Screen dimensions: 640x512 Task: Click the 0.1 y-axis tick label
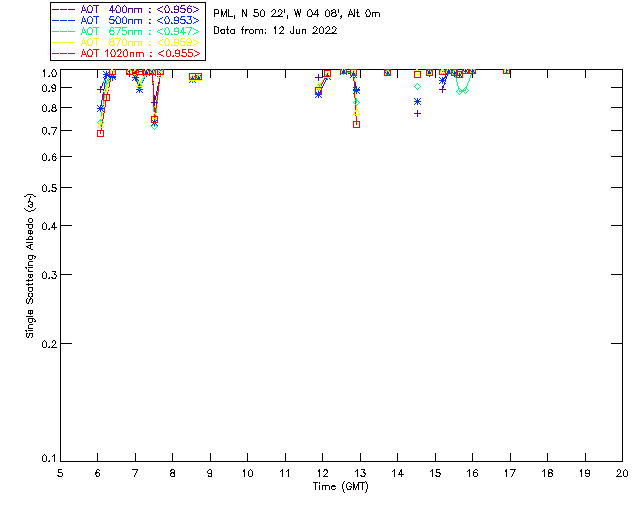click(49, 459)
